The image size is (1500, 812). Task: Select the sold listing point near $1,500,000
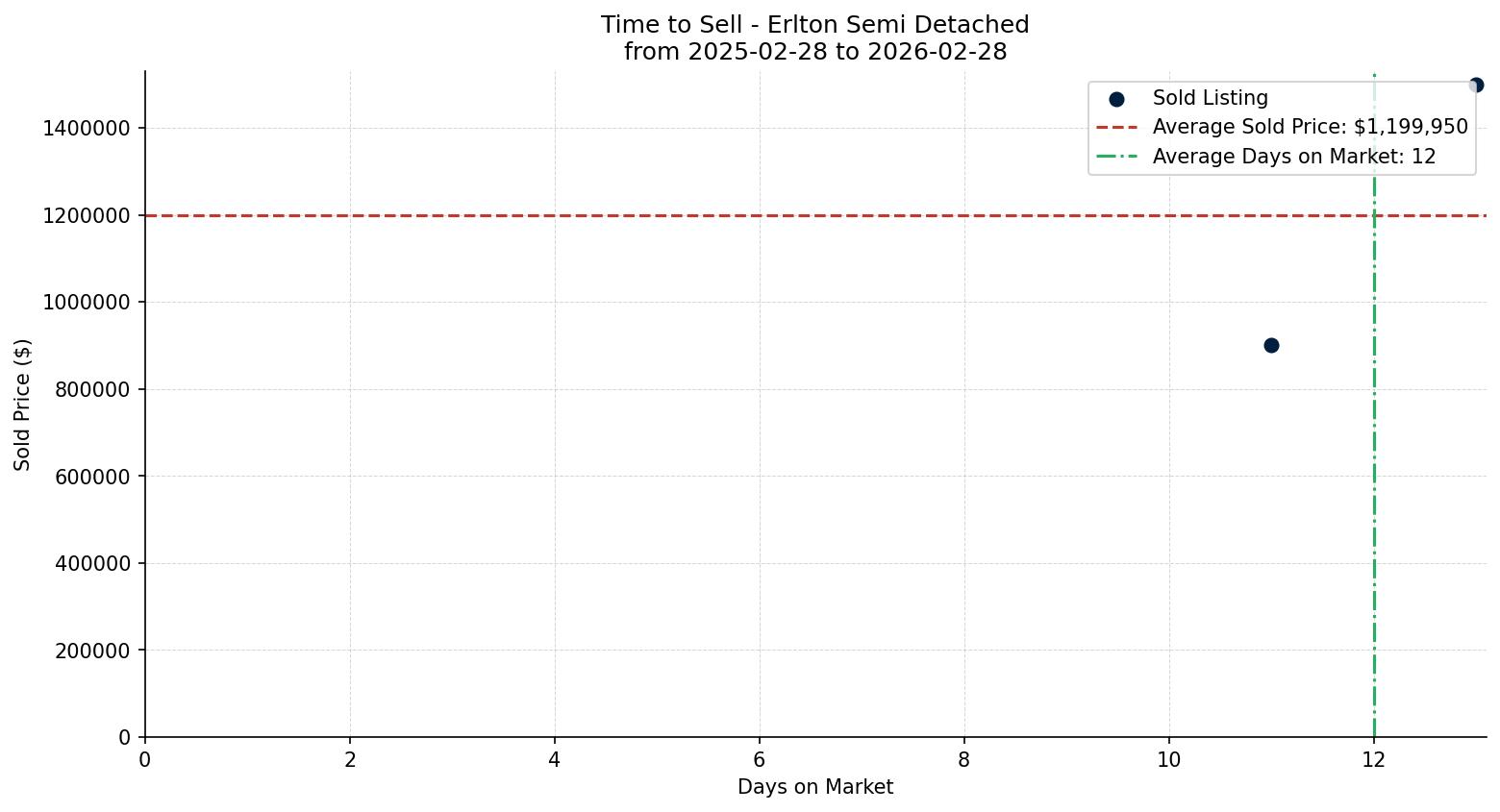point(1476,85)
